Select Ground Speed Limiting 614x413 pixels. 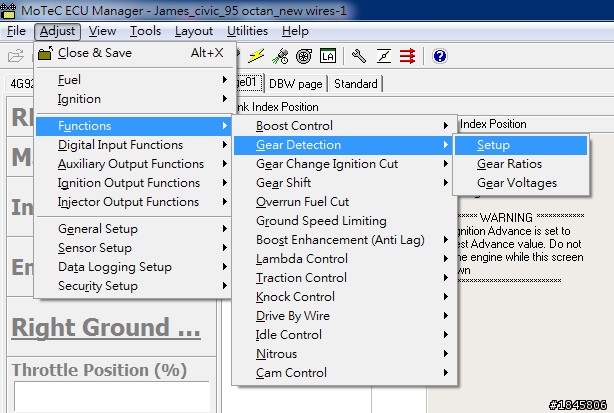343,221
